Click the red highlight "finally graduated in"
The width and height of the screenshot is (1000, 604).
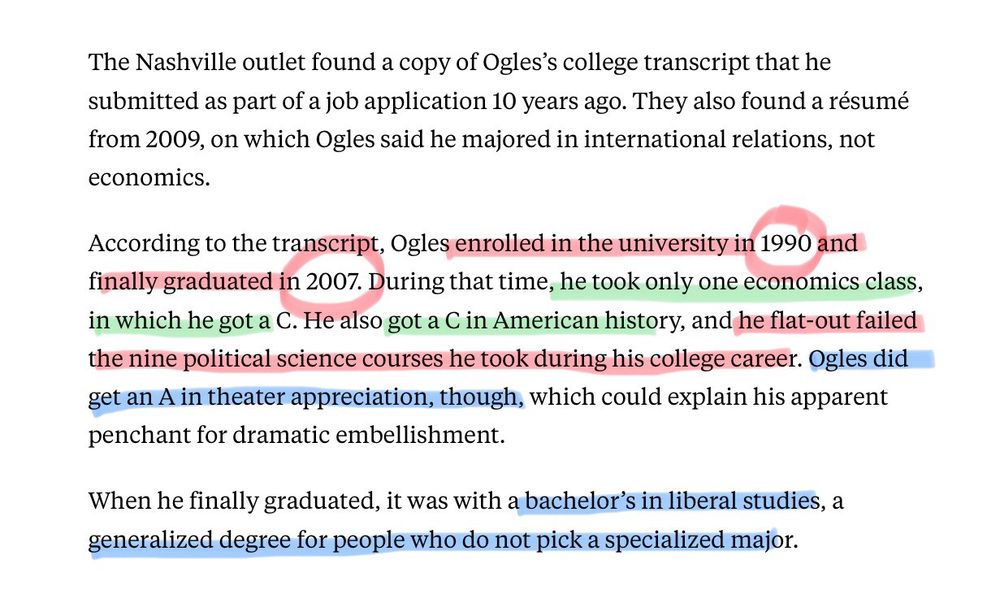click(x=190, y=281)
